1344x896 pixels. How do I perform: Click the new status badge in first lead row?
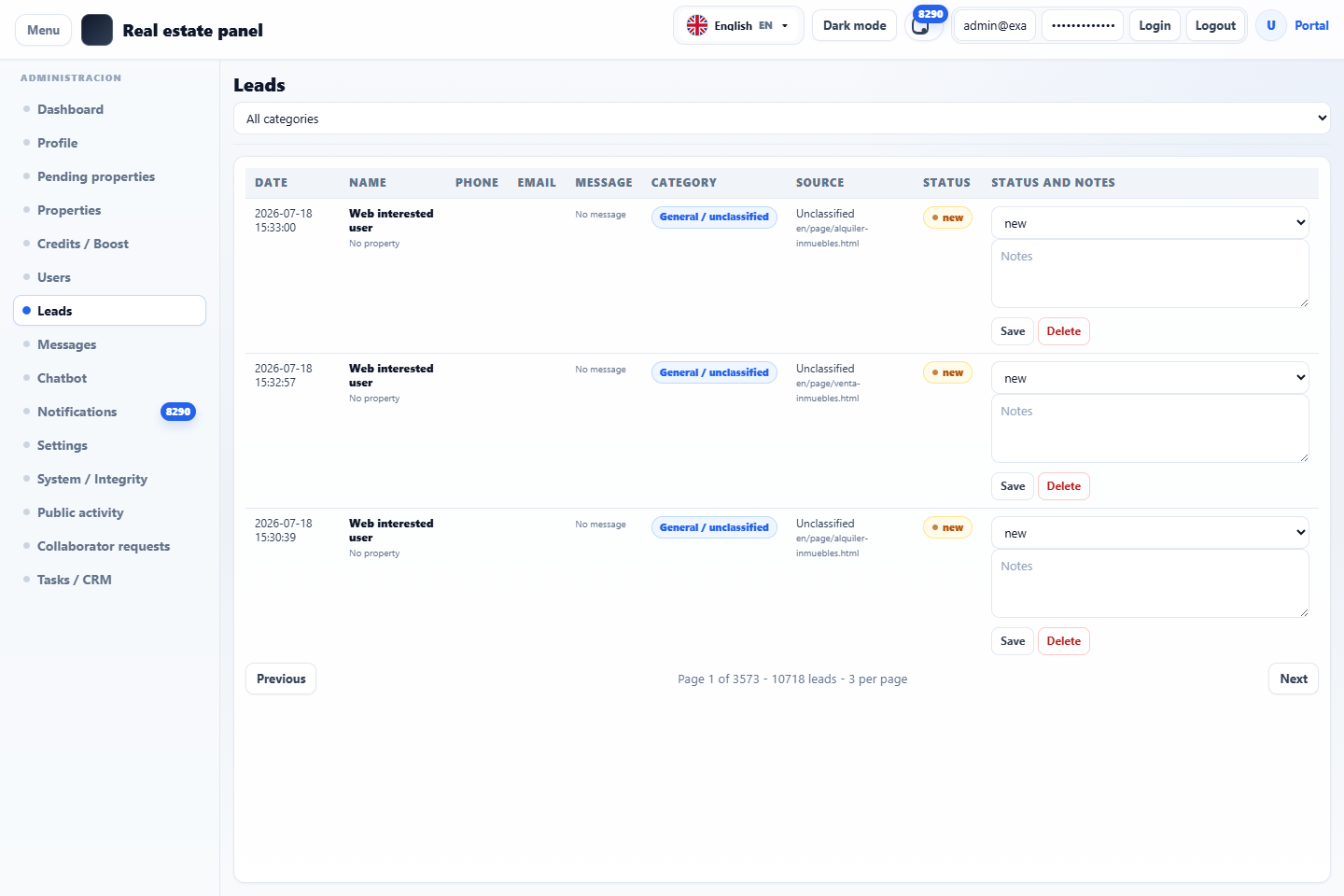pos(947,217)
